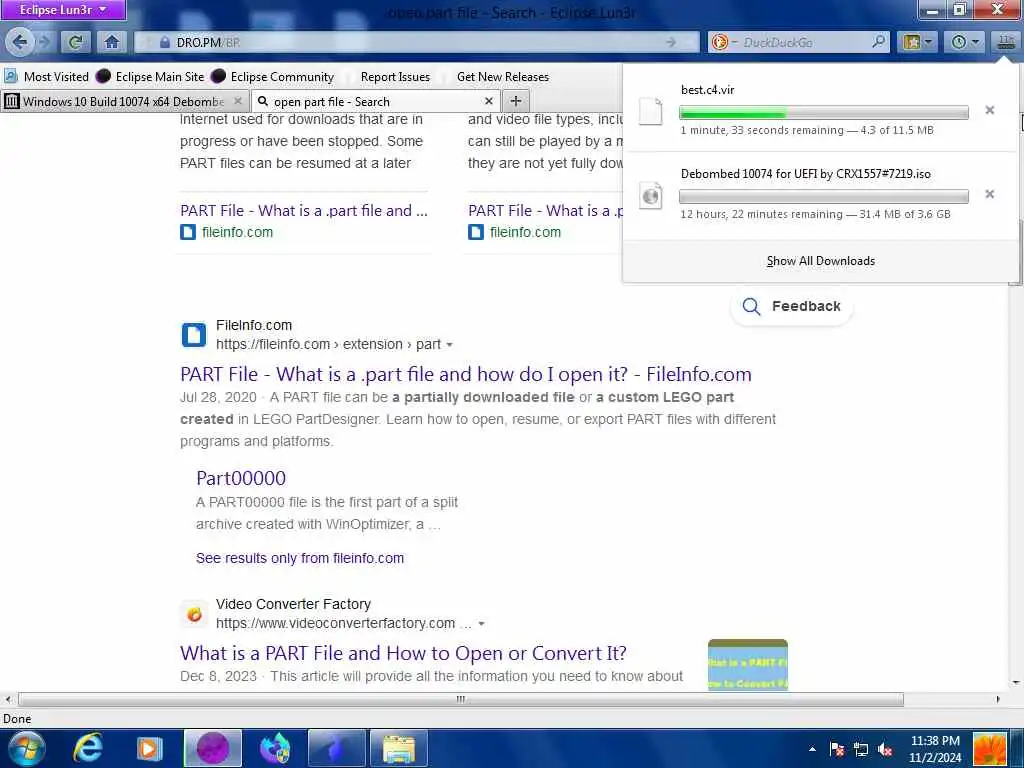Click the Debombed ISO download progress bar
The image size is (1024, 768).
click(824, 197)
